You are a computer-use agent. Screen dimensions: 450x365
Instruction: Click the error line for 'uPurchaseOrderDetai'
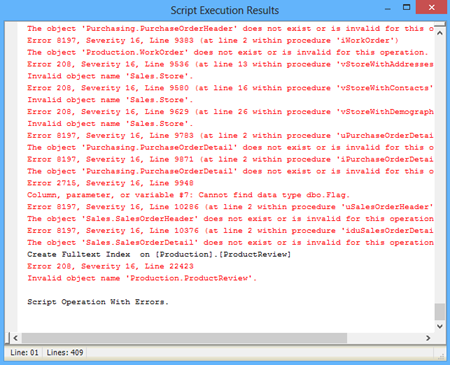point(230,136)
